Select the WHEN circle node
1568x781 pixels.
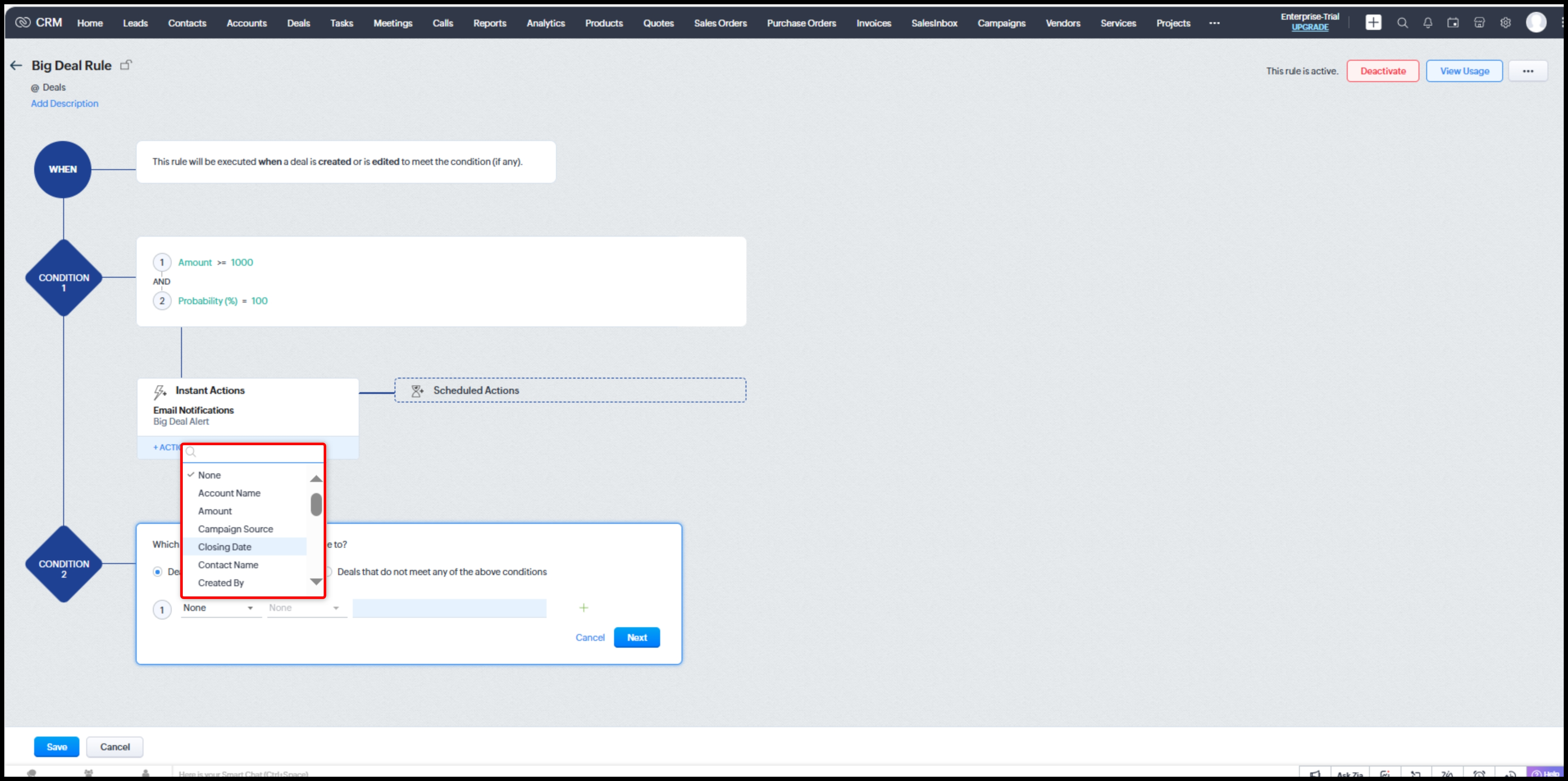pos(63,169)
